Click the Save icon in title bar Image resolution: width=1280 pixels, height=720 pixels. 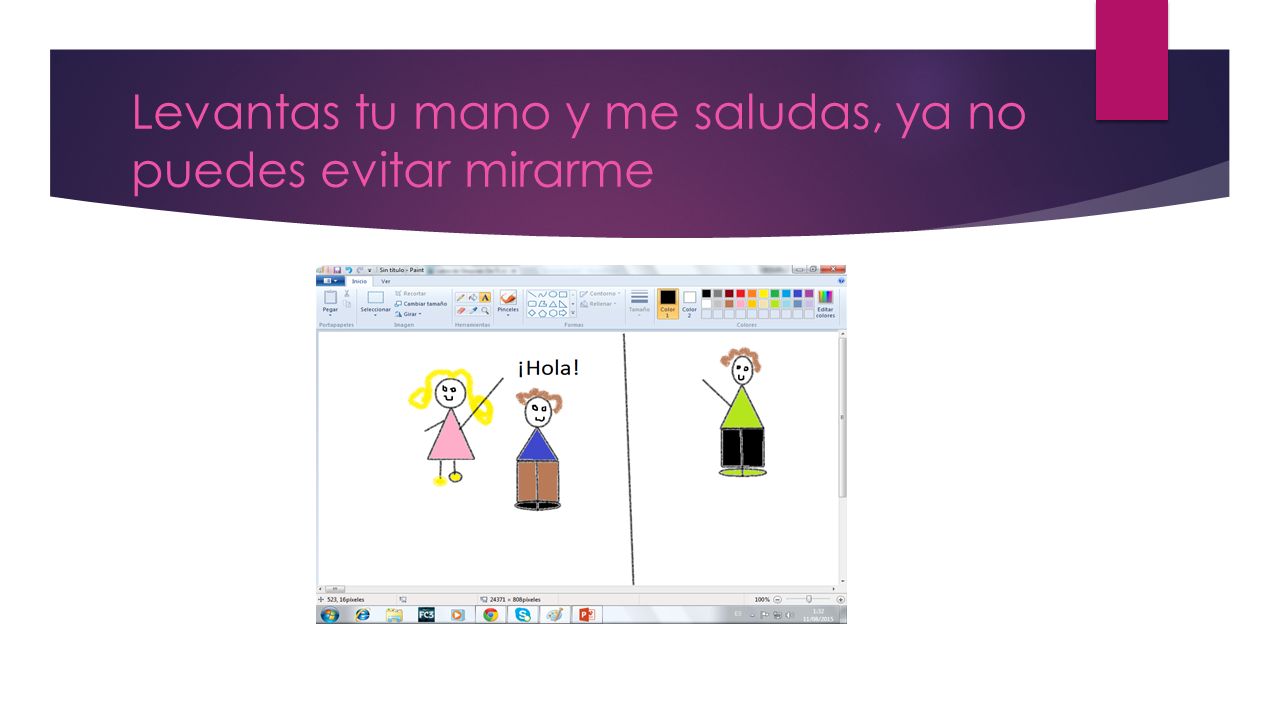click(x=337, y=270)
